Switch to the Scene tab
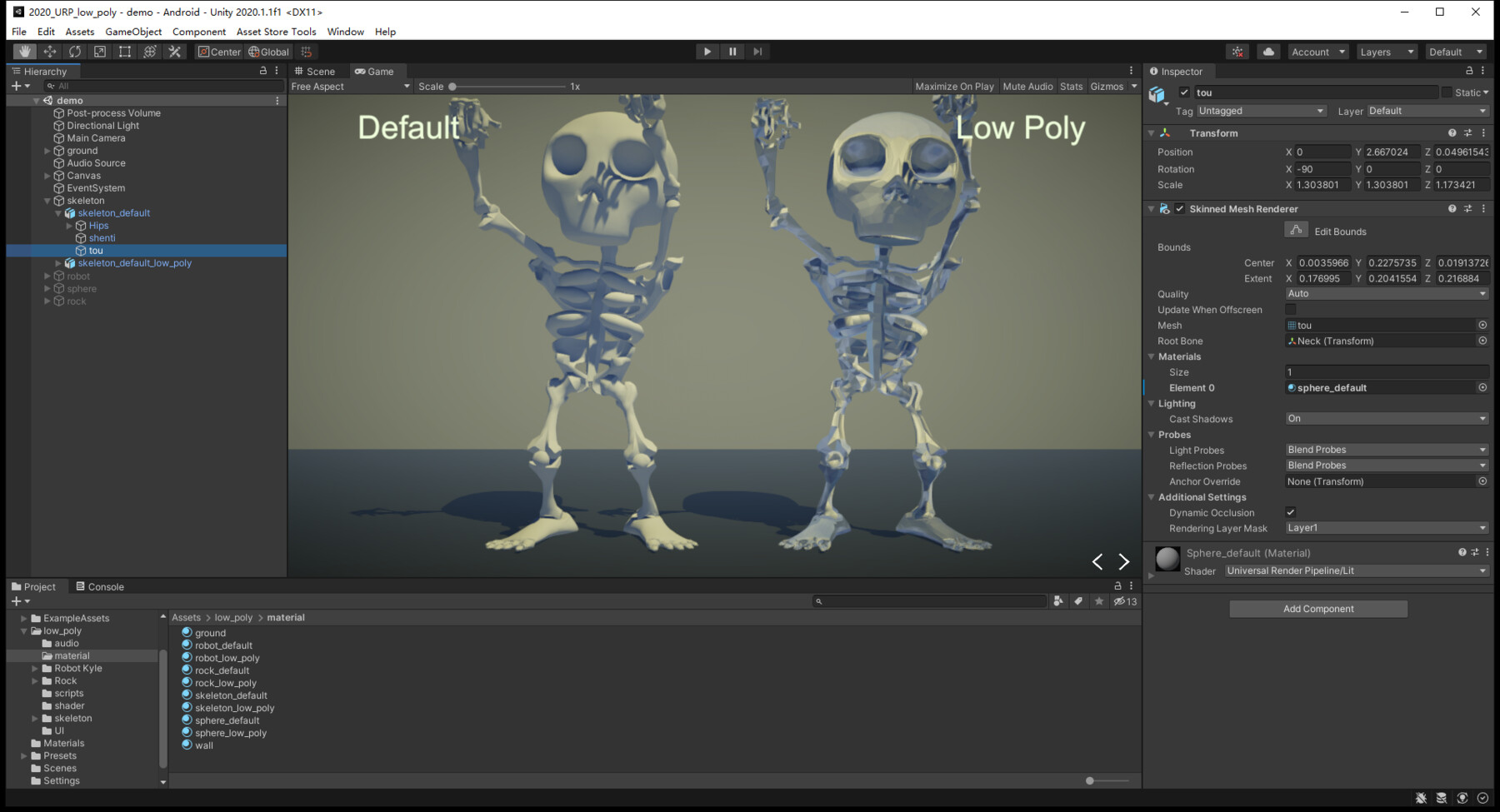The width and height of the screenshot is (1500, 812). coord(315,72)
